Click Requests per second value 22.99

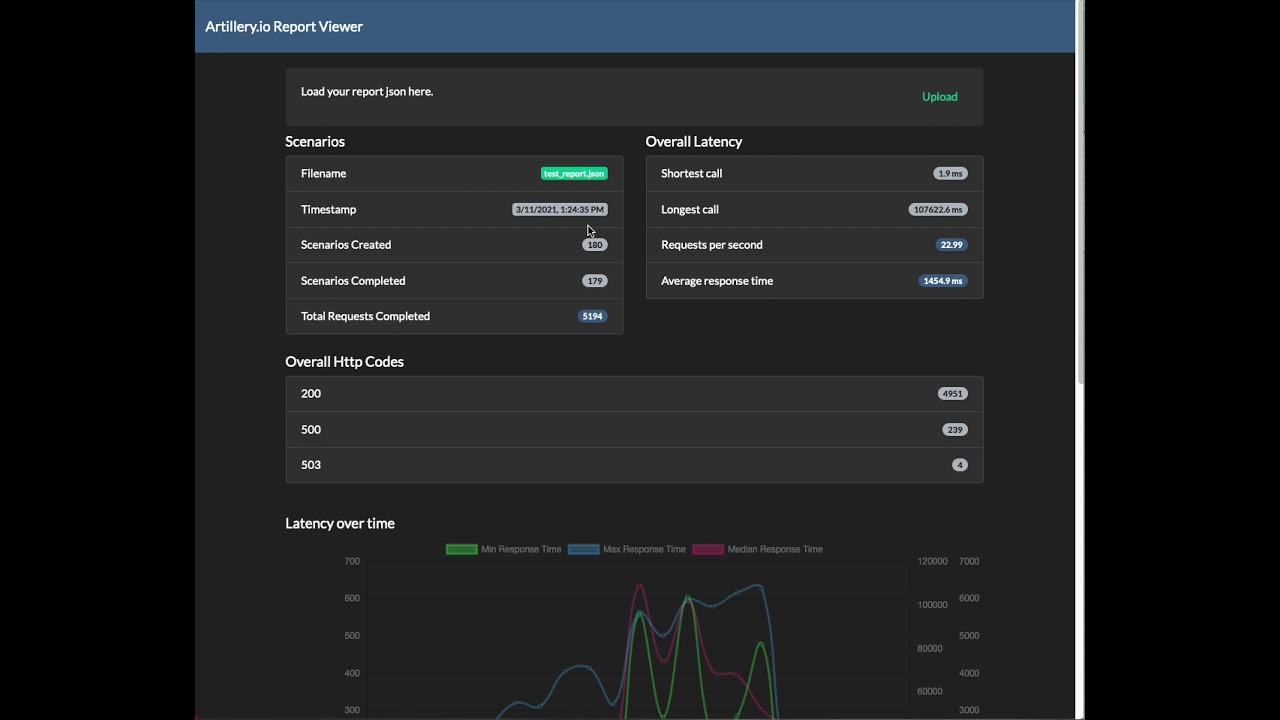point(952,245)
